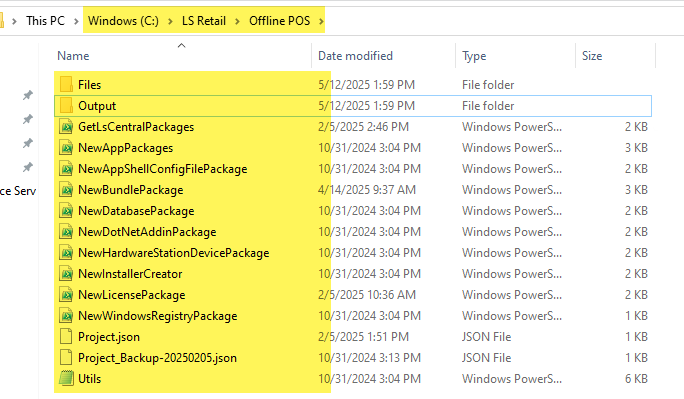
Task: Expand the chevron after Windows (C:)
Action: (x=171, y=21)
